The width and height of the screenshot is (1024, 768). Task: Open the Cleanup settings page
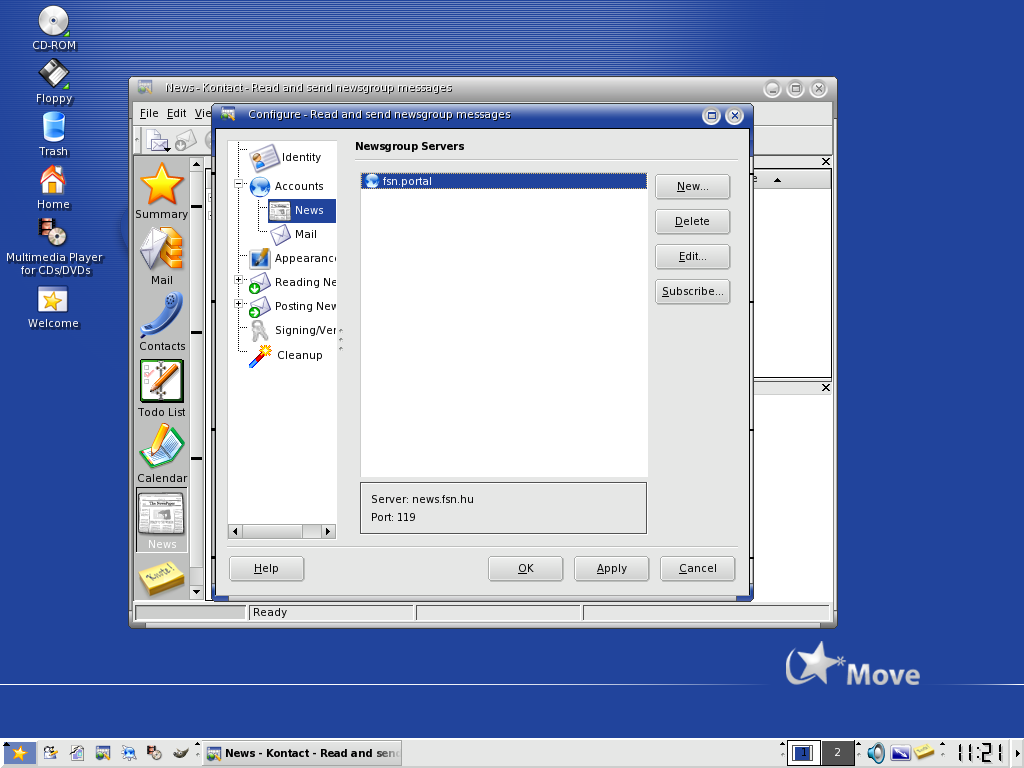tap(287, 355)
